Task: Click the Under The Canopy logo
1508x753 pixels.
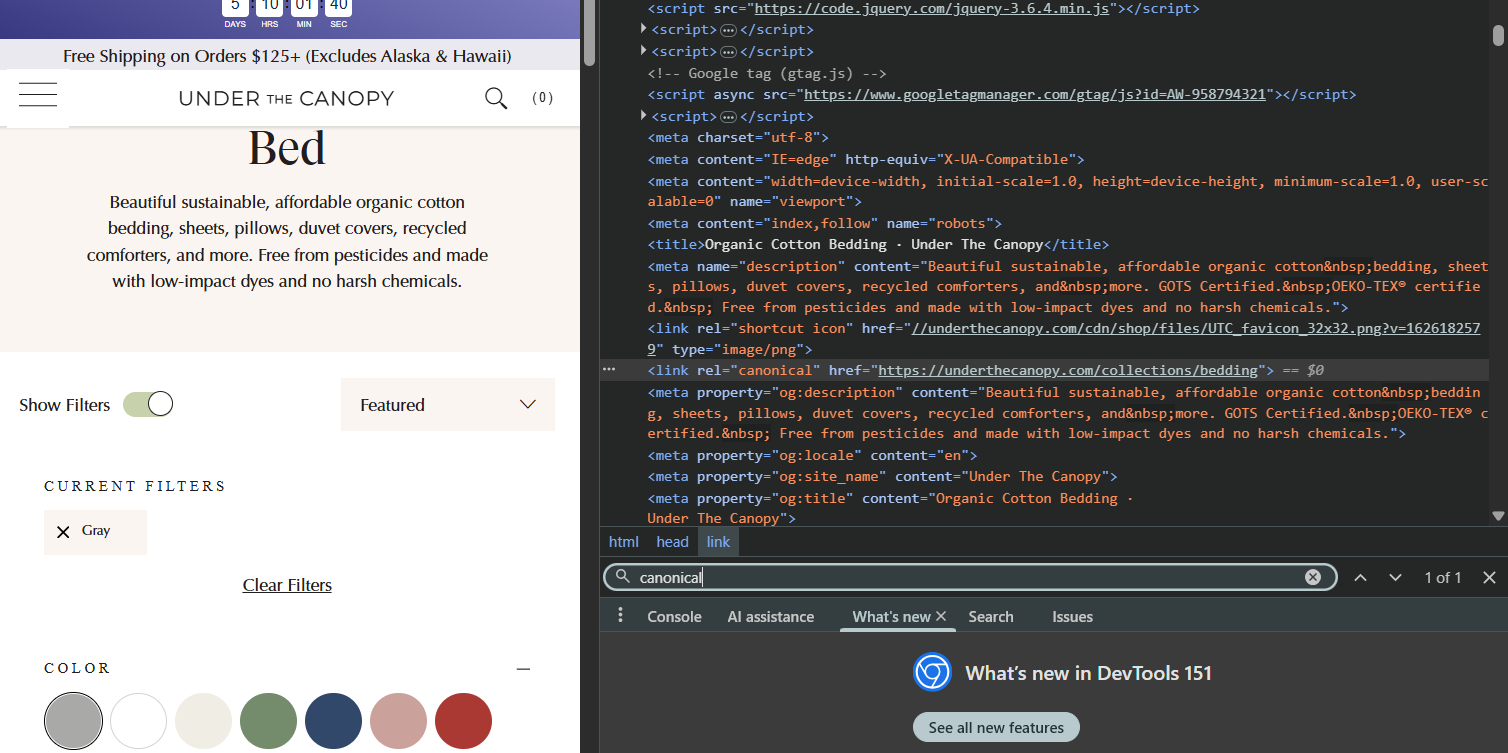Action: 286,98
